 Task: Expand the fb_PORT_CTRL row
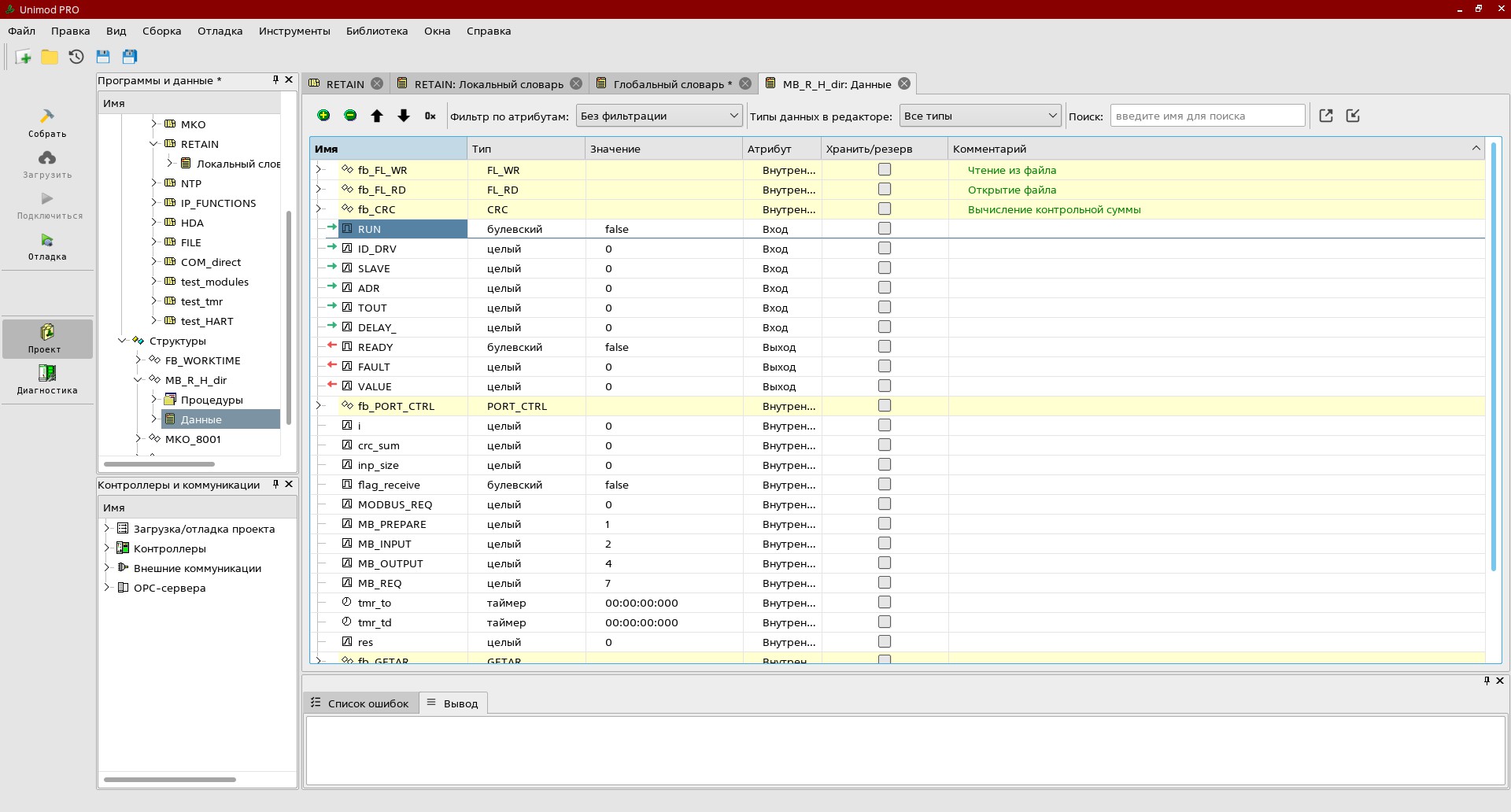click(319, 406)
